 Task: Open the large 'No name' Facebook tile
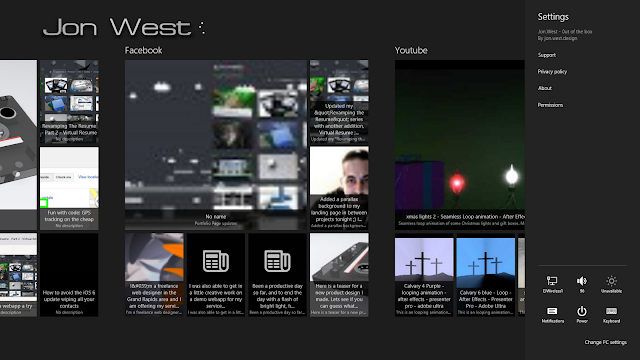point(216,145)
